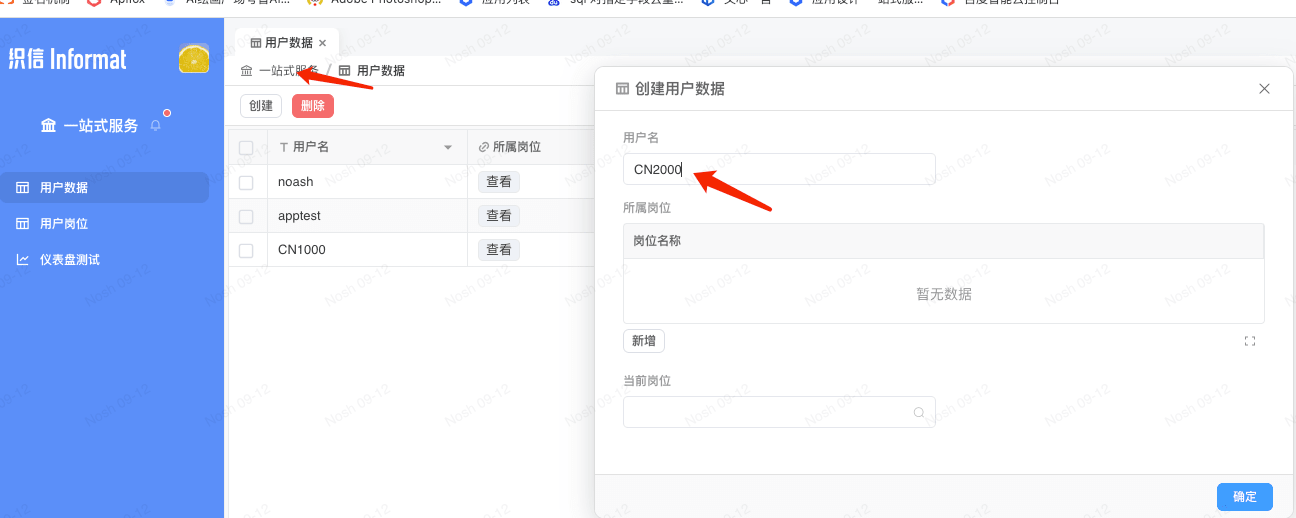Close the 用户数据 tab with its X

tap(322, 43)
